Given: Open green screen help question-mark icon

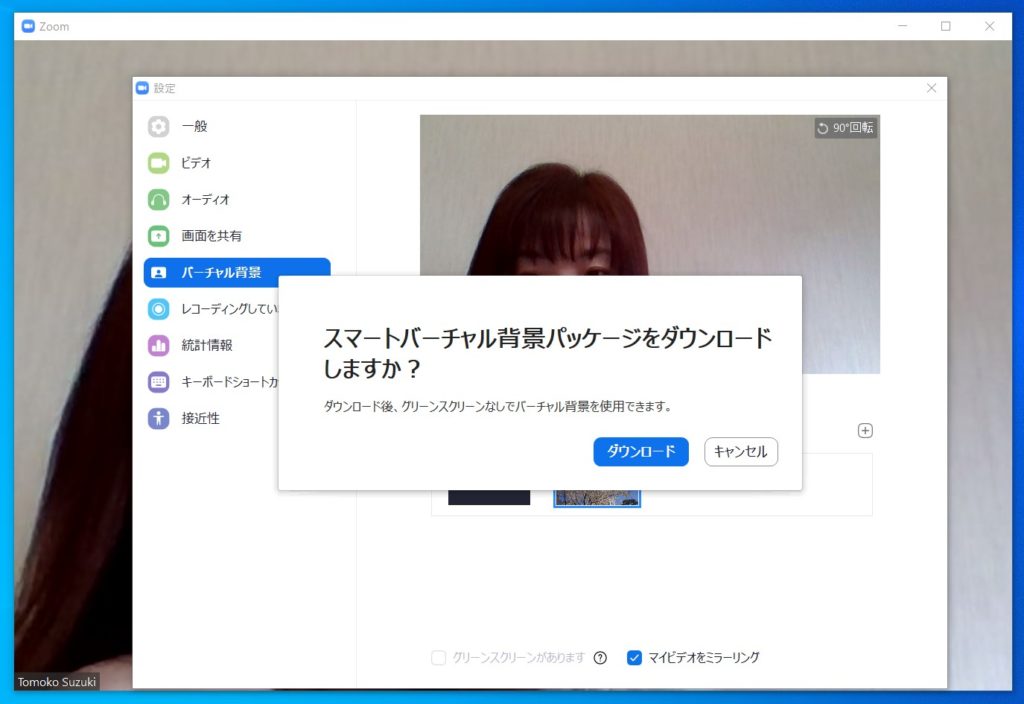Looking at the screenshot, I should 600,658.
